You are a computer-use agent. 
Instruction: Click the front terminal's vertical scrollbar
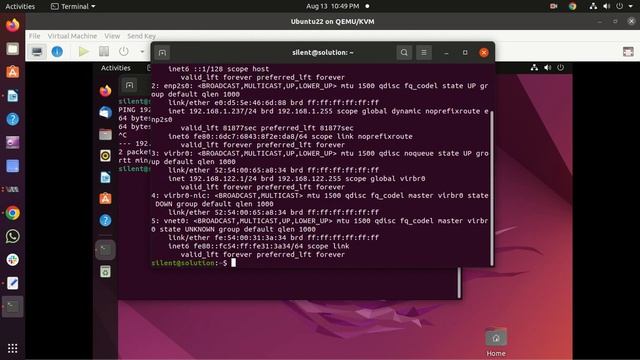pyautogui.click(x=492, y=188)
